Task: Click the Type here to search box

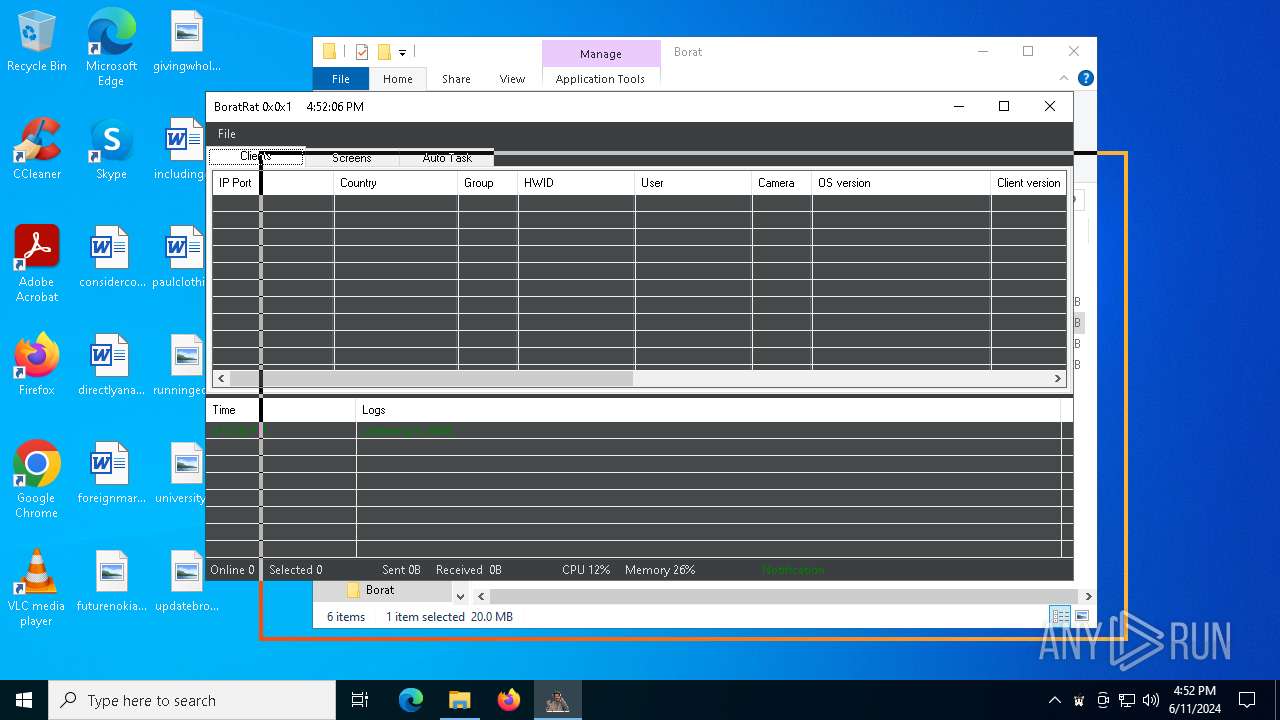Action: [x=192, y=700]
